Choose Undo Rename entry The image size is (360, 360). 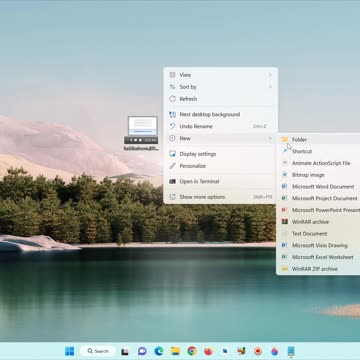220,126
